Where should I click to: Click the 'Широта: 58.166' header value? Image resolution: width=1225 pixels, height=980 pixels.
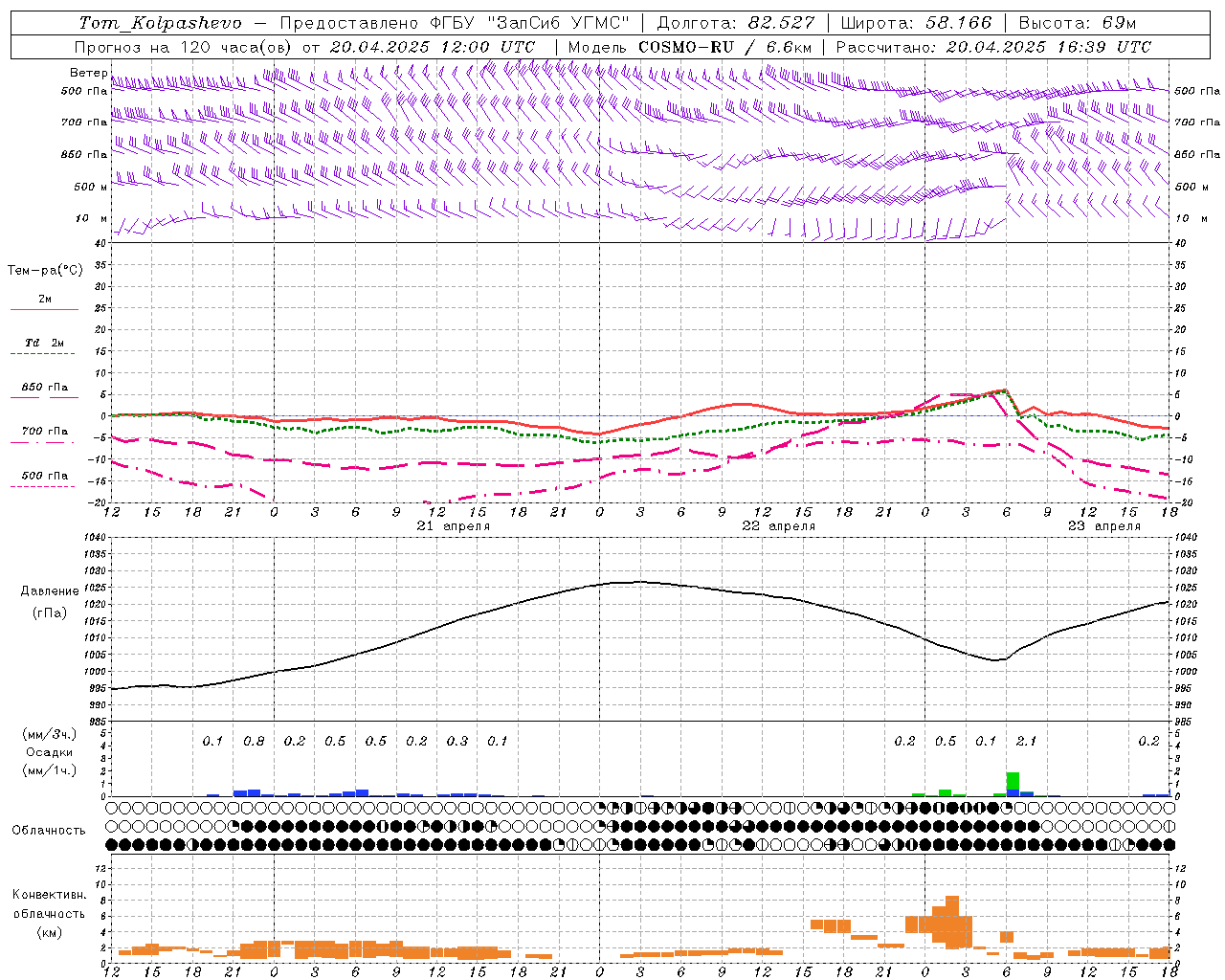(x=917, y=23)
